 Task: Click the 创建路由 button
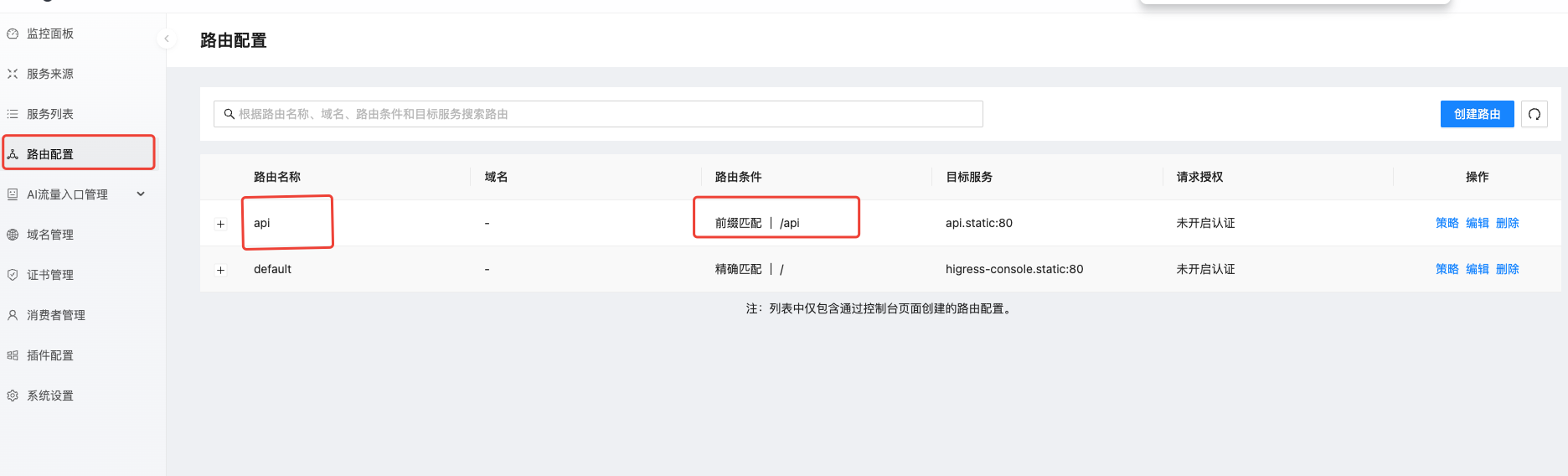(x=1477, y=114)
